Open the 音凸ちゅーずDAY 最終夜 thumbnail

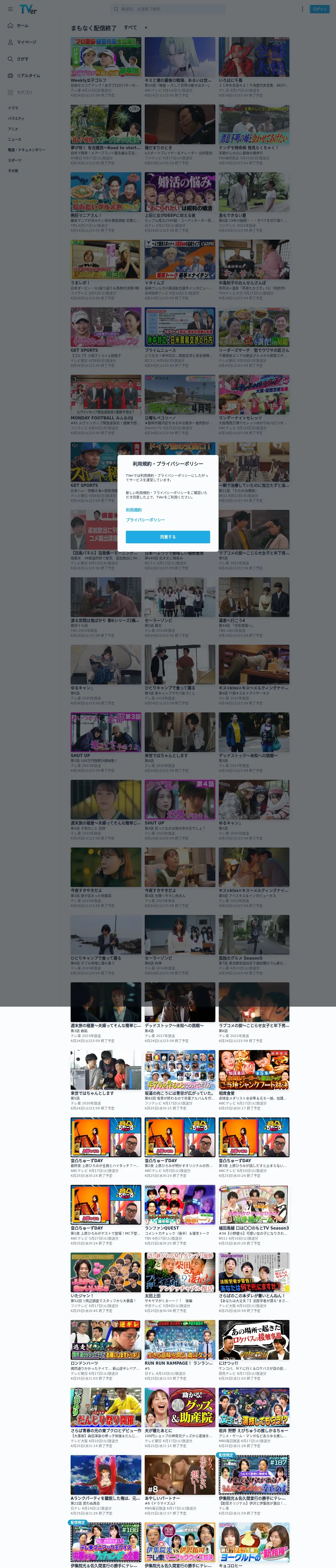[x=106, y=1138]
